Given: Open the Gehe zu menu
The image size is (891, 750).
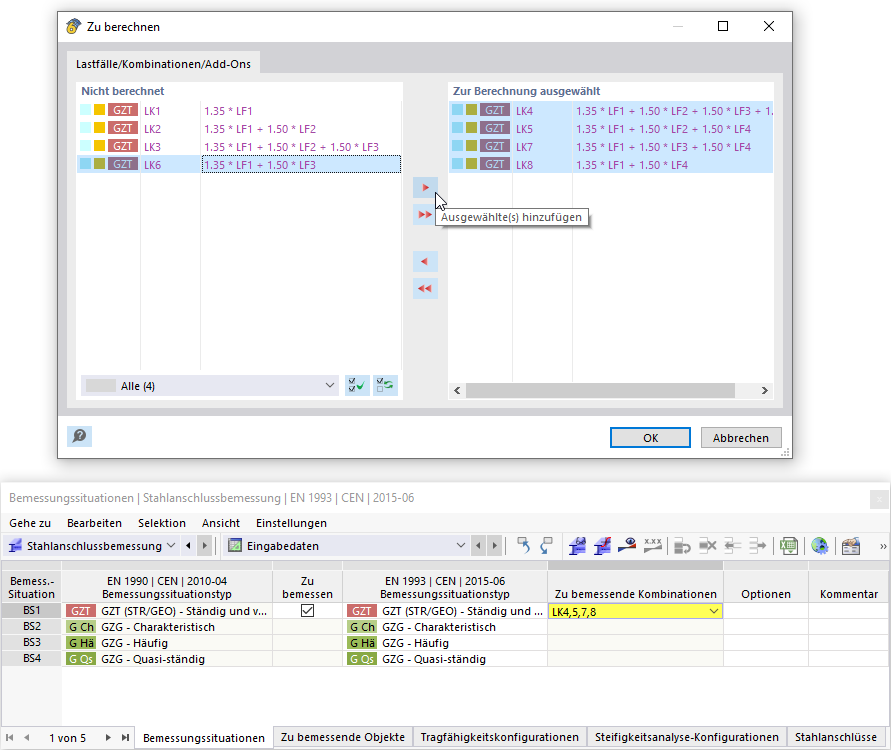Looking at the screenshot, I should coord(30,523).
